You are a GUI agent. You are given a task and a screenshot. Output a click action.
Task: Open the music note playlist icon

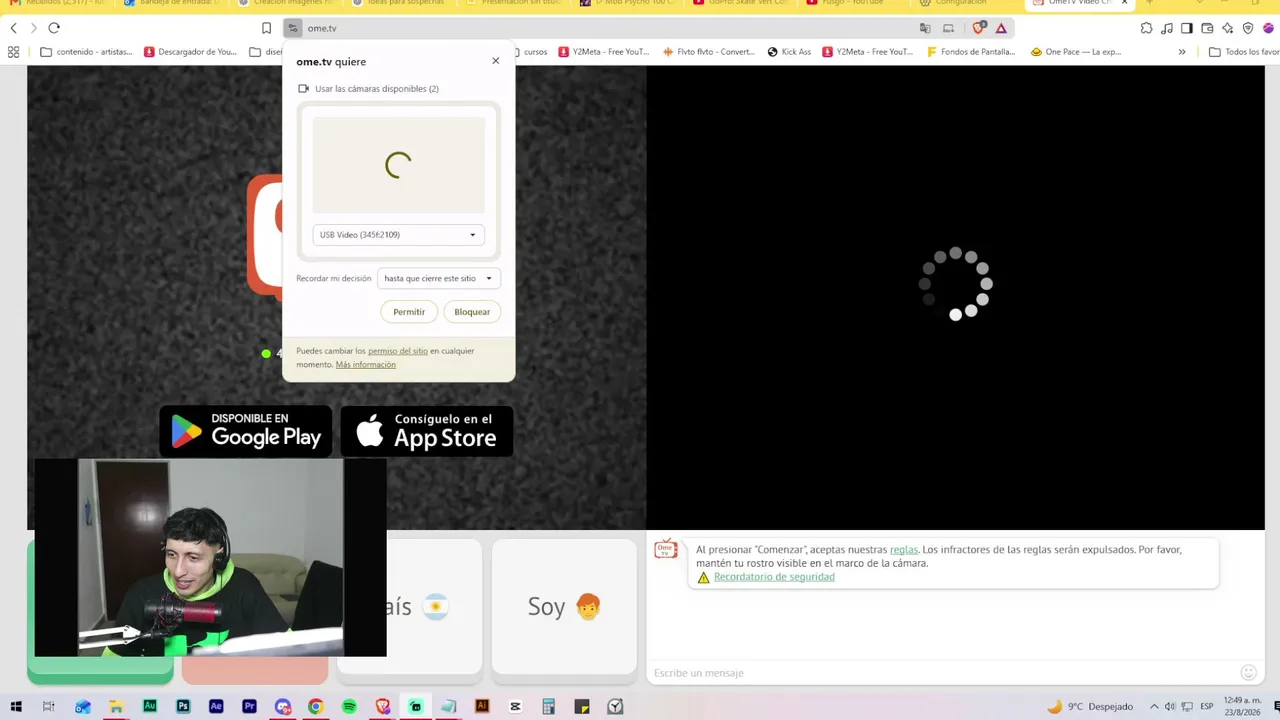pyautogui.click(x=1166, y=28)
